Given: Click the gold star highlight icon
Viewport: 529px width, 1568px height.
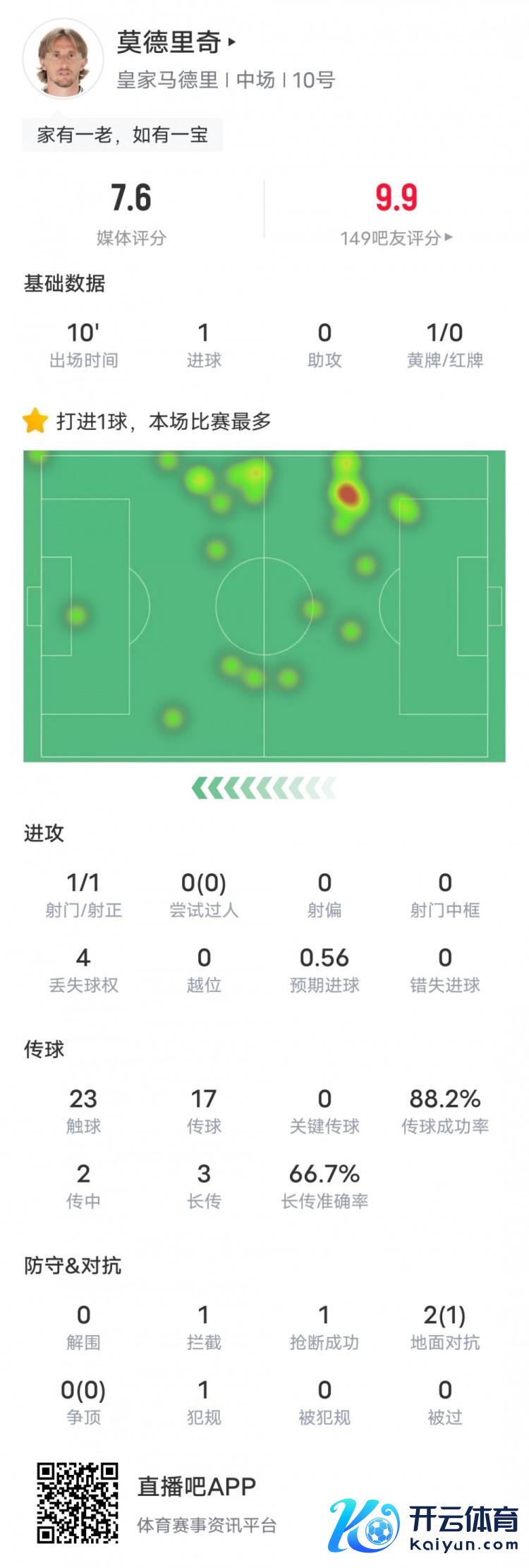Looking at the screenshot, I should [x=35, y=421].
